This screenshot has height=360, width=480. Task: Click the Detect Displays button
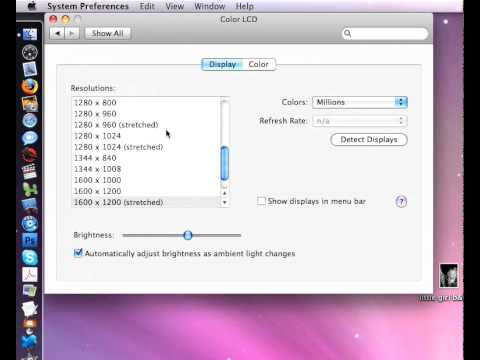[x=369, y=139]
